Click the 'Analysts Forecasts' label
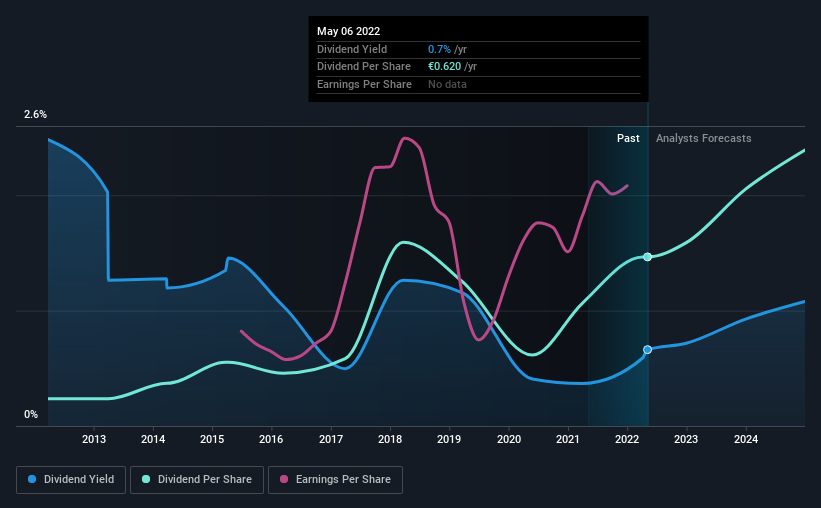821x508 pixels. click(704, 138)
